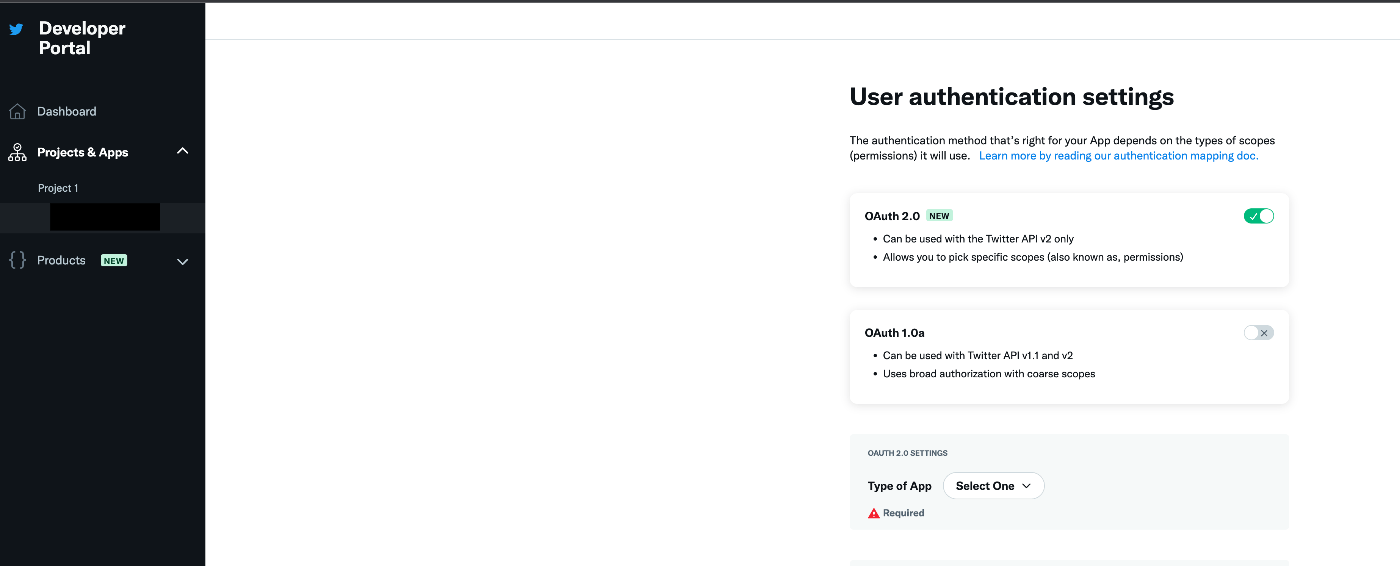Click the red Required warning icon
1400x566 pixels.
pos(874,513)
